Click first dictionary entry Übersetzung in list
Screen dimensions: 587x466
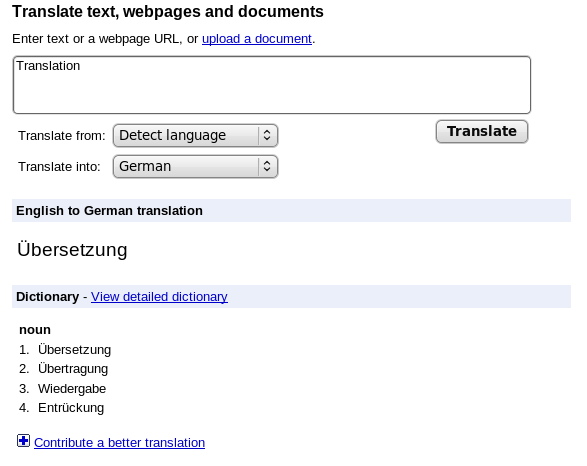pos(74,350)
